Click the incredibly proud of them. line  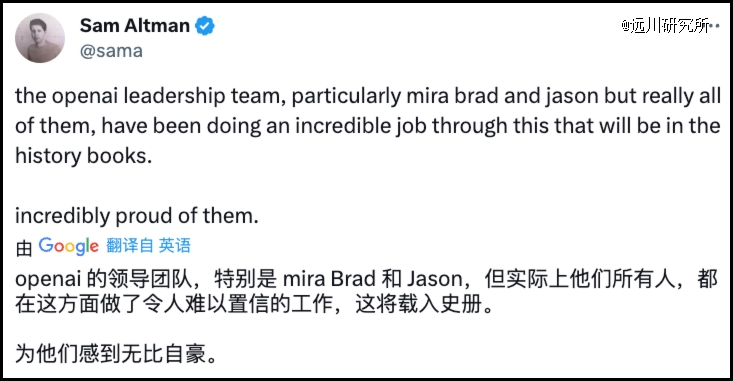coord(137,216)
